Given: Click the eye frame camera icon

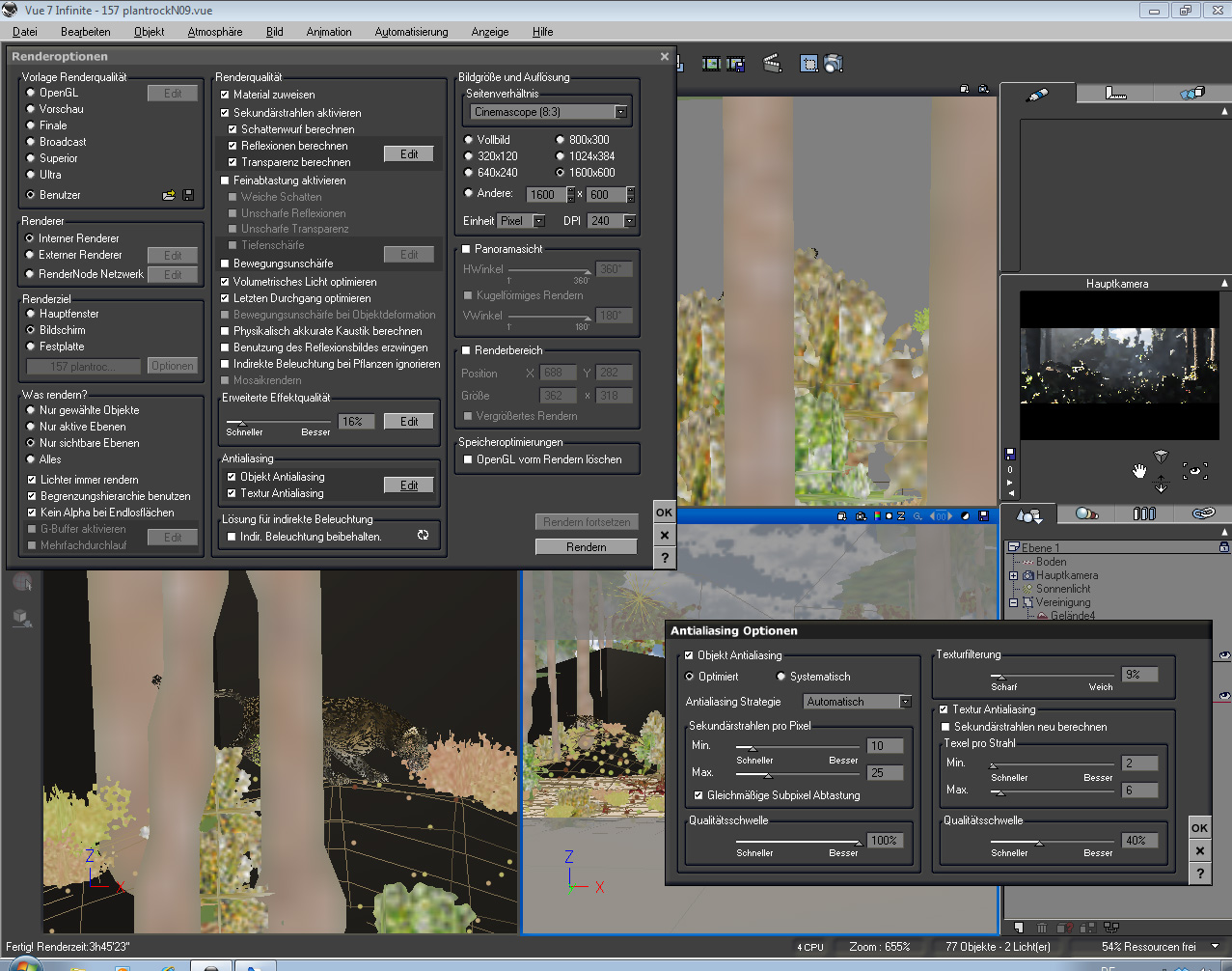Looking at the screenshot, I should 1195,471.
